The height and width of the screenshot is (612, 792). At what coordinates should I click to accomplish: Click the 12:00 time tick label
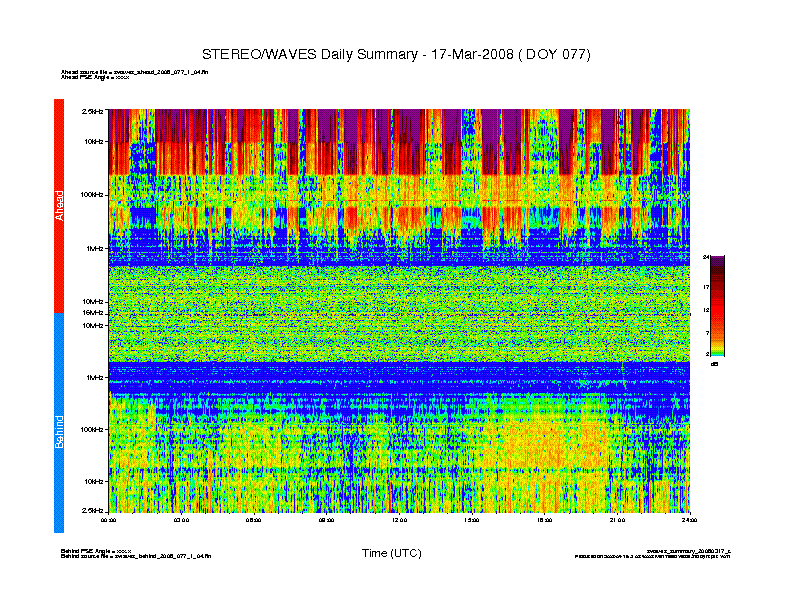399,520
